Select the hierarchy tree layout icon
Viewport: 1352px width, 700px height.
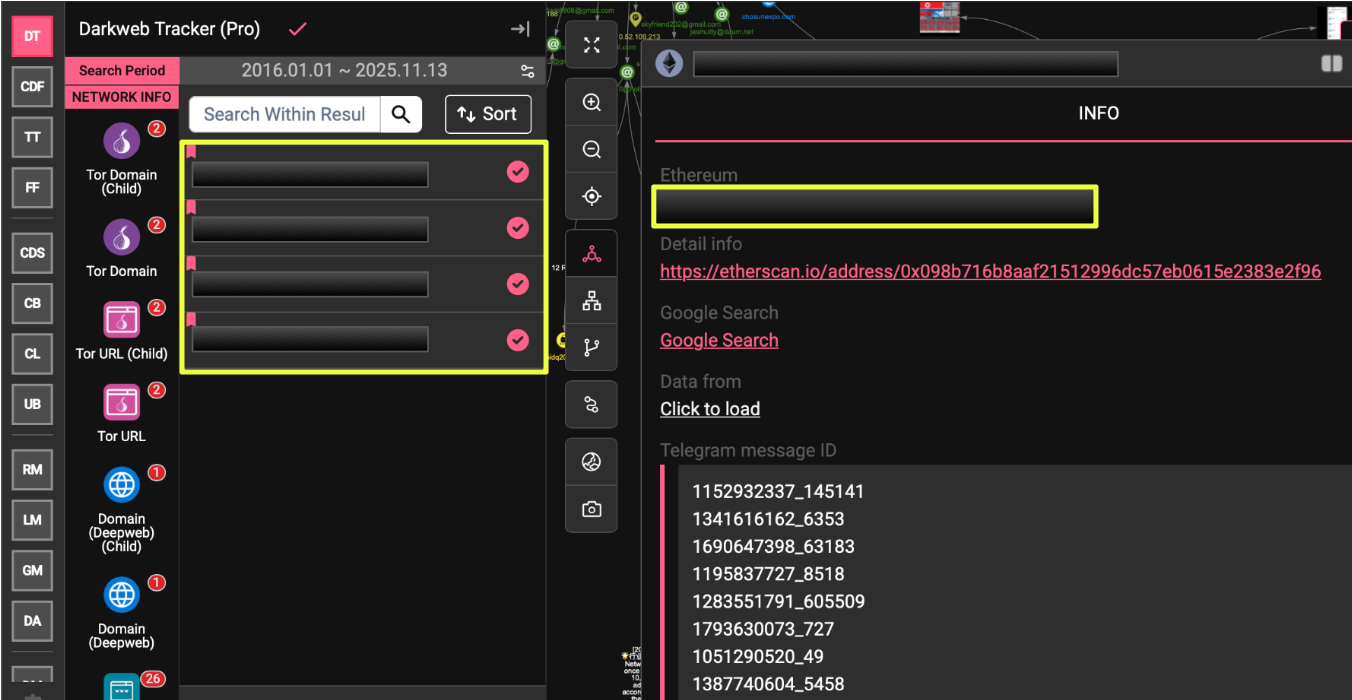click(x=591, y=301)
